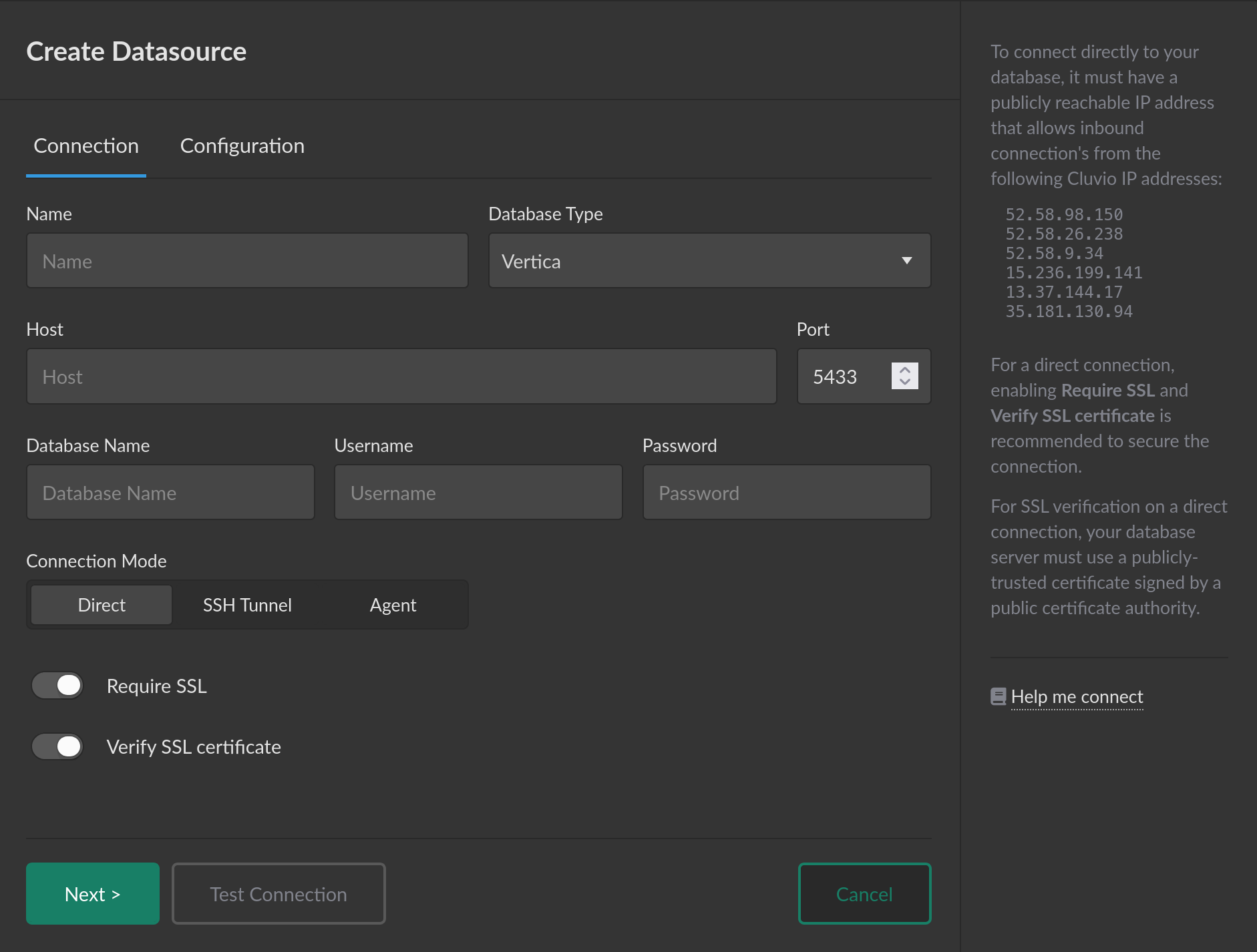Click the Require SSL label text
Screen dimensions: 1257x952
pyautogui.click(x=157, y=686)
